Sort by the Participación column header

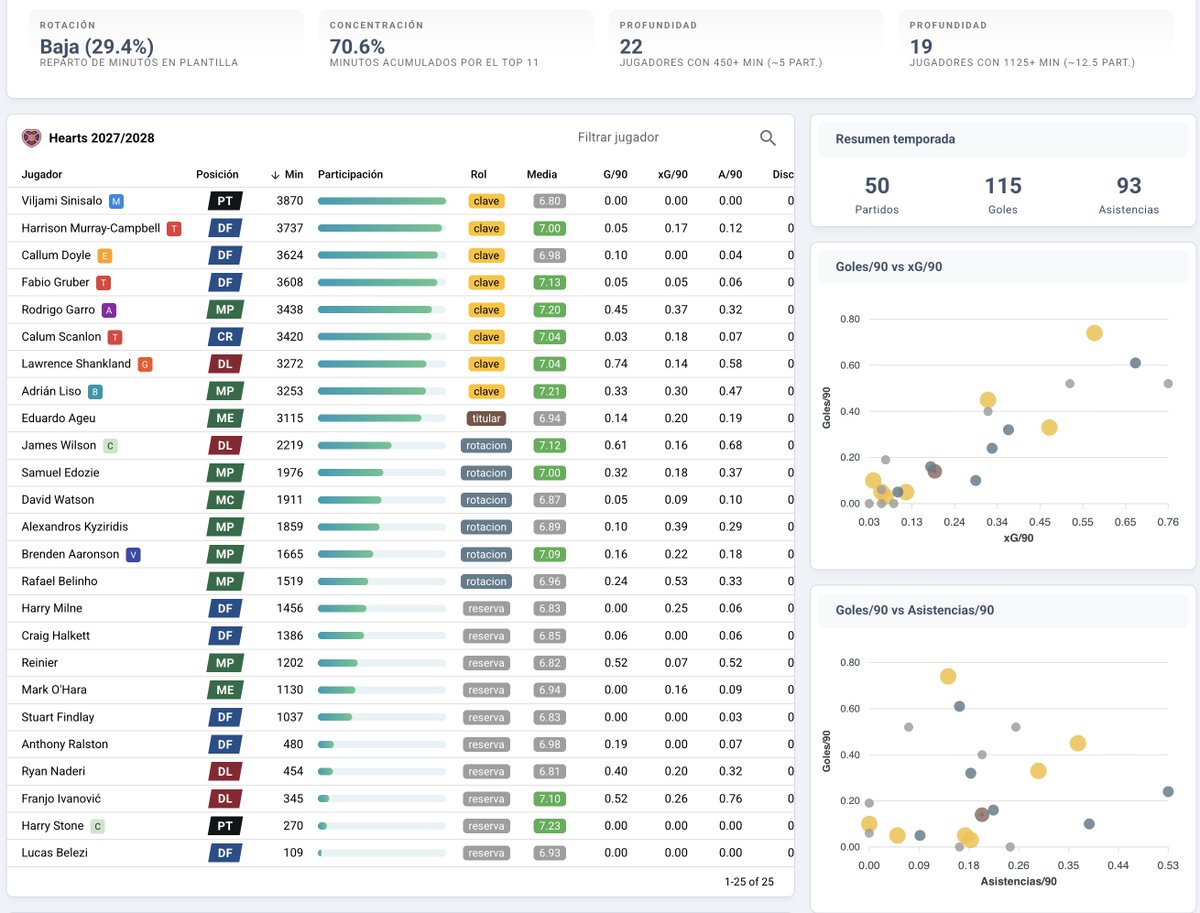click(350, 174)
